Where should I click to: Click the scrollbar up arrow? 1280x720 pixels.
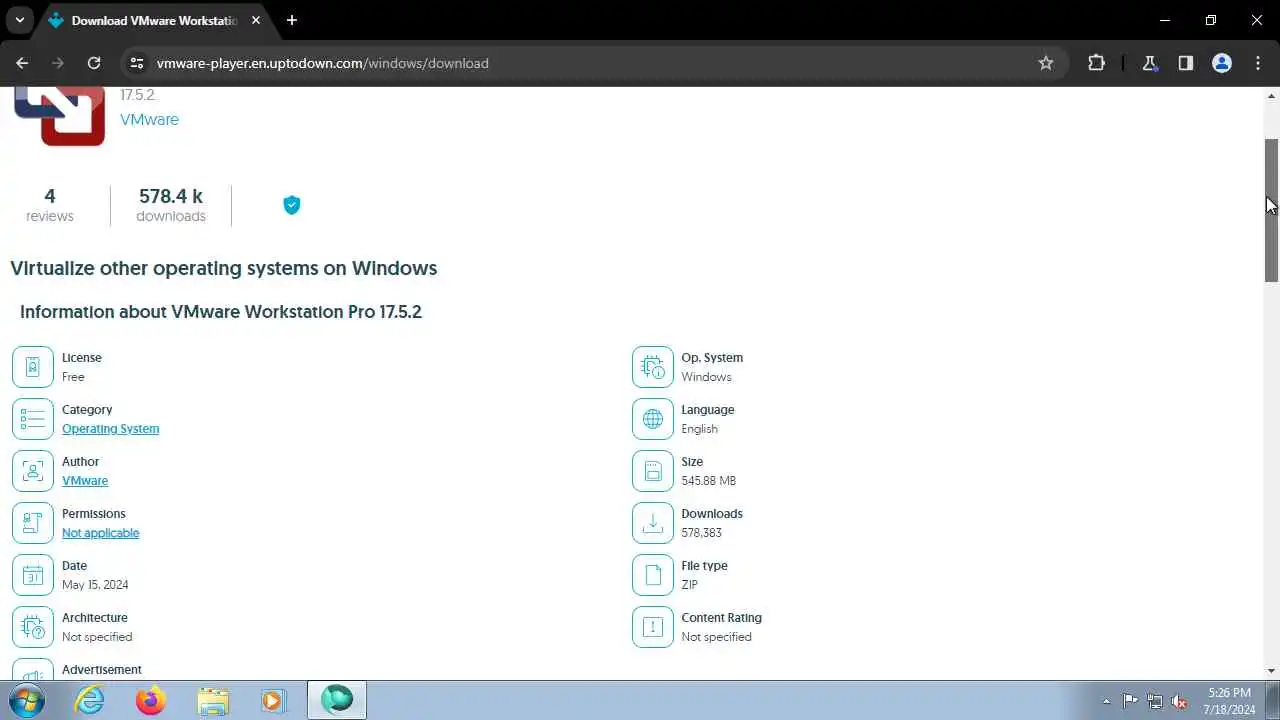[x=1272, y=96]
